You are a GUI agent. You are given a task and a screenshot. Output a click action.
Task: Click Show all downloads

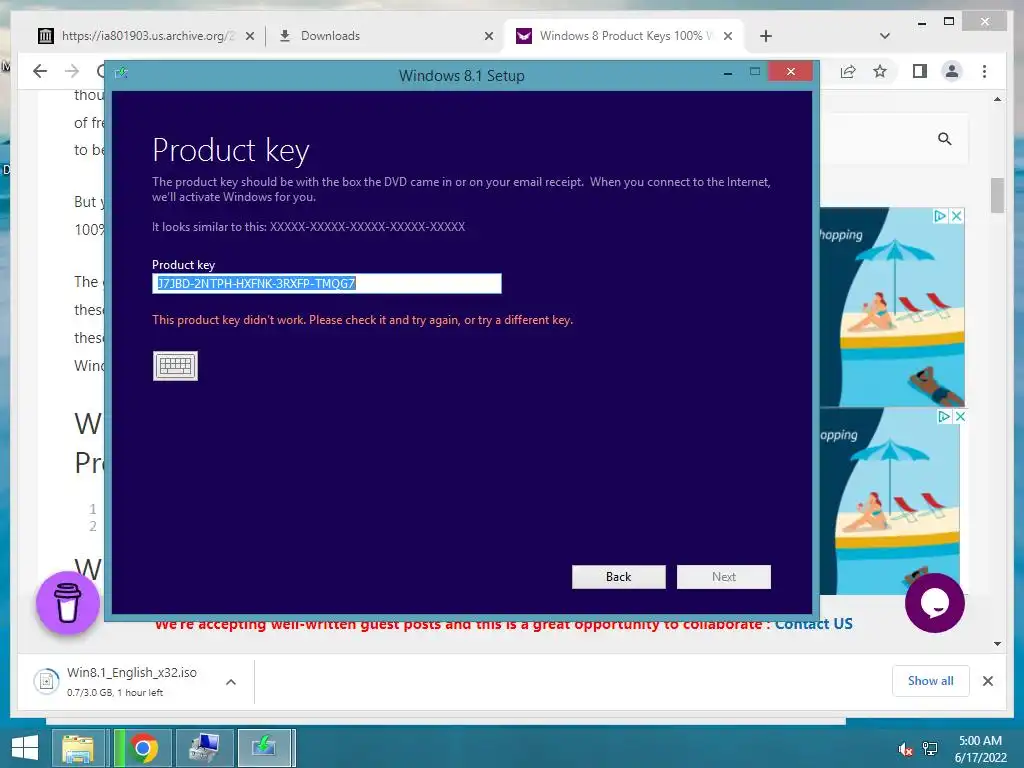(x=930, y=680)
